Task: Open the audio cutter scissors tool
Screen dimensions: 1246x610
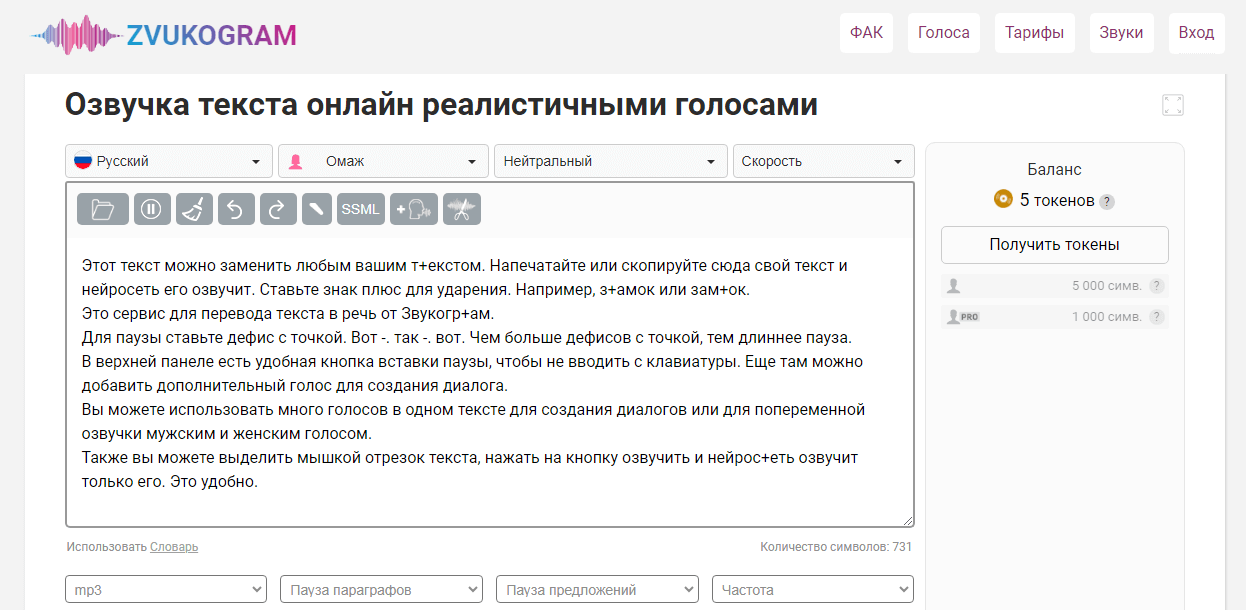Action: point(462,209)
